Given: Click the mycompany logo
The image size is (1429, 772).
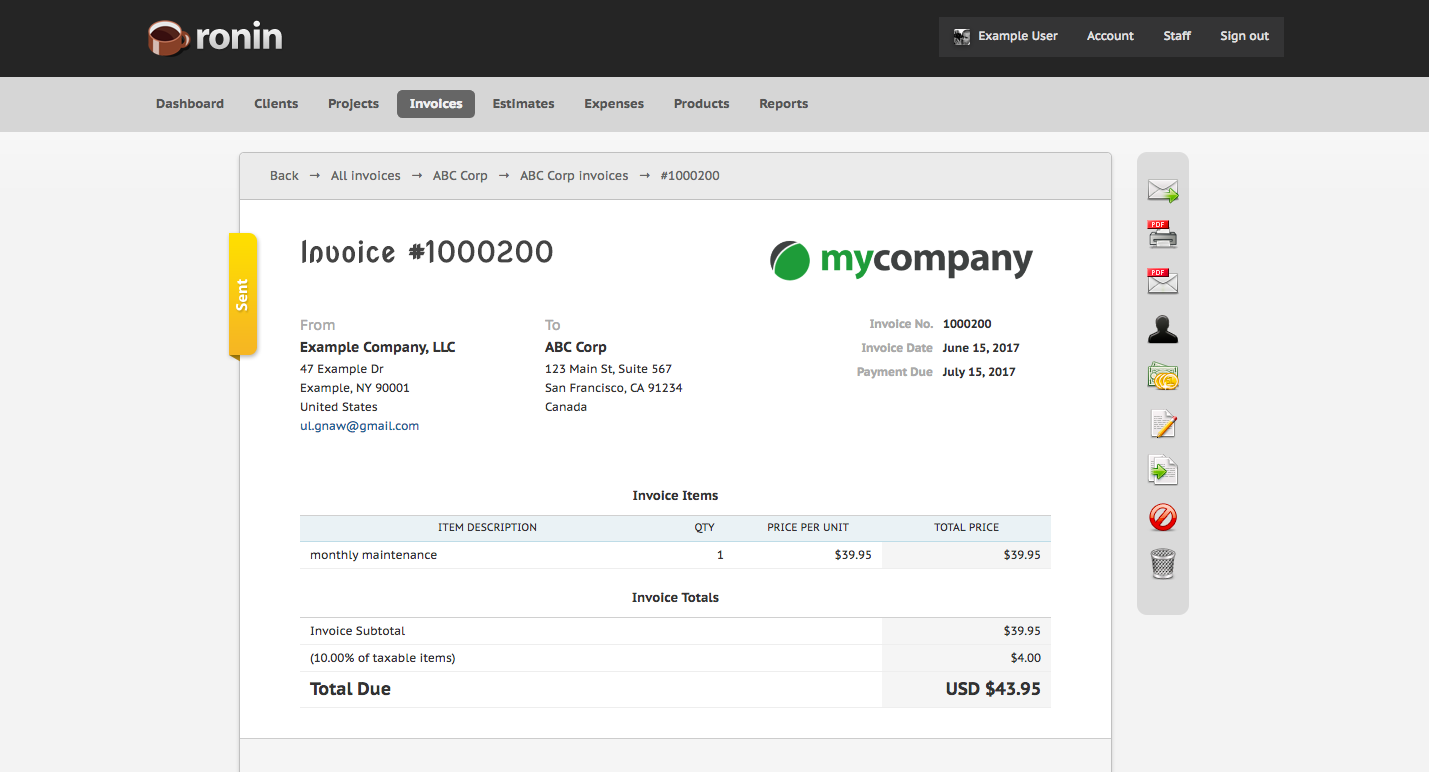Looking at the screenshot, I should click(901, 260).
